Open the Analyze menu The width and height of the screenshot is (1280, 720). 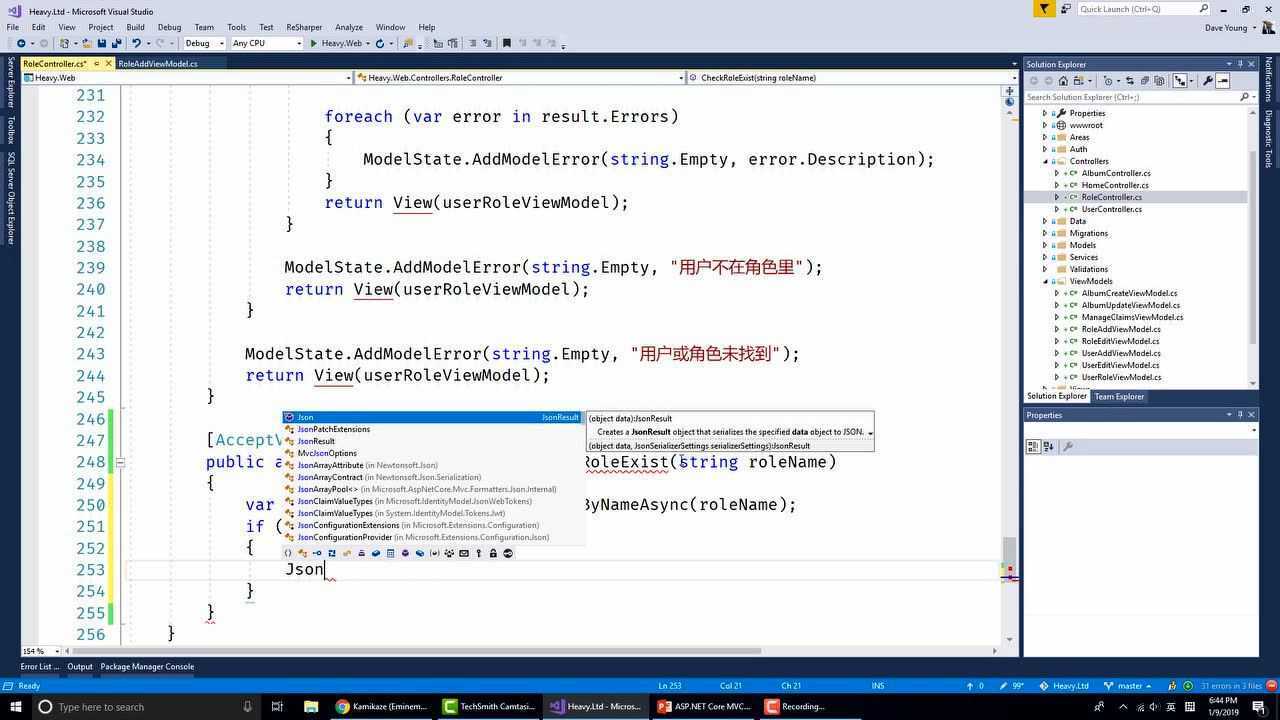349,27
